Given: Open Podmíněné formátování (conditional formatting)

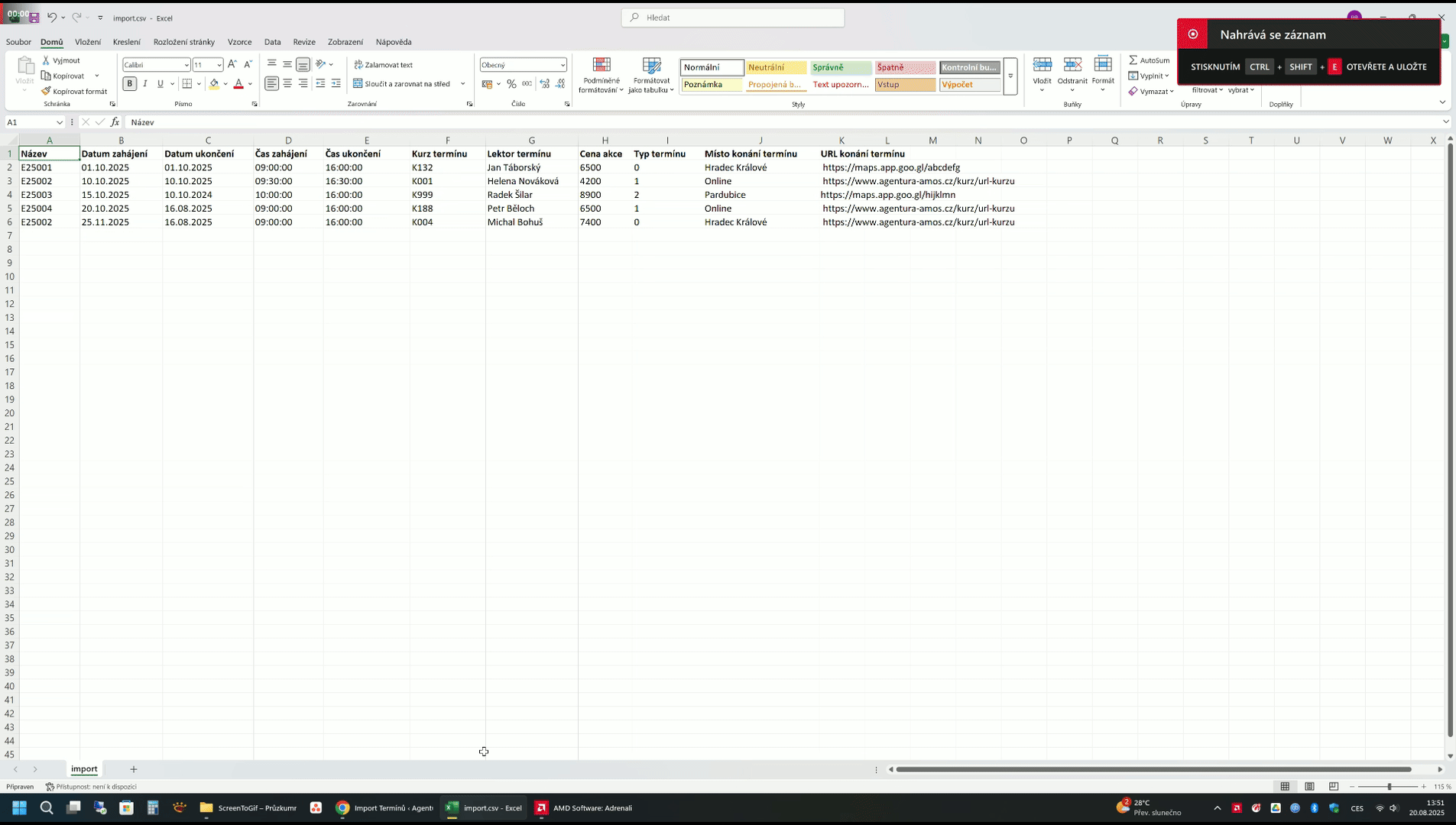Looking at the screenshot, I should 601,75.
